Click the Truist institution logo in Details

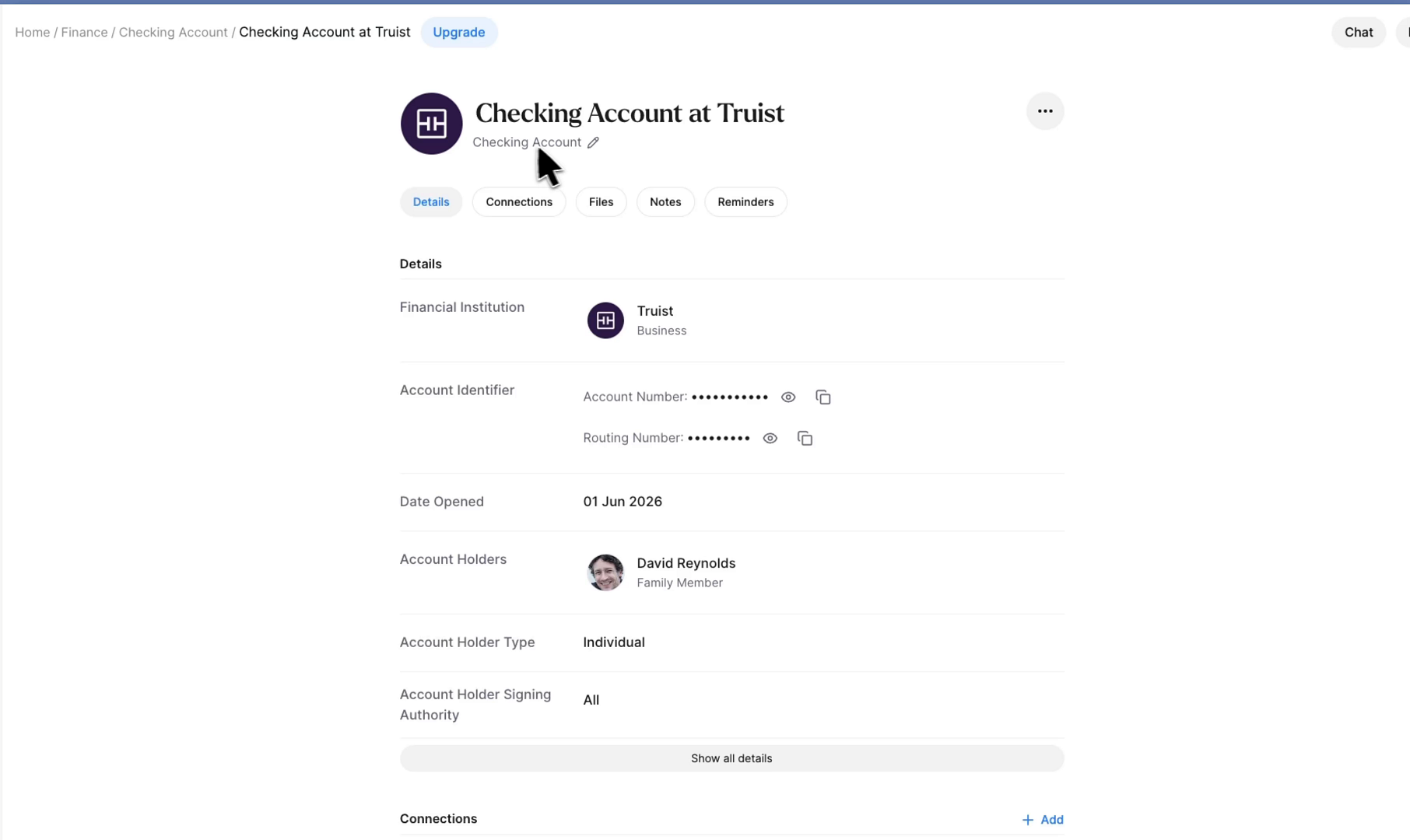point(605,320)
